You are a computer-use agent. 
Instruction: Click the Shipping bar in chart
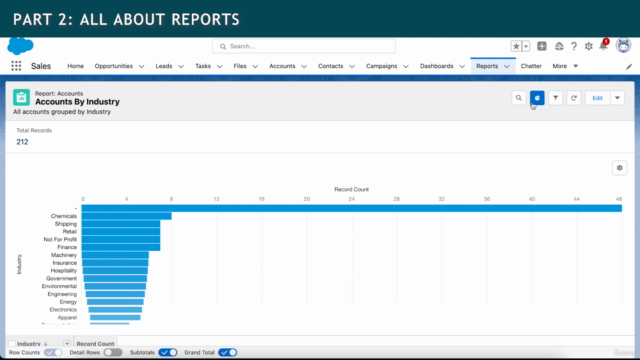(121, 224)
